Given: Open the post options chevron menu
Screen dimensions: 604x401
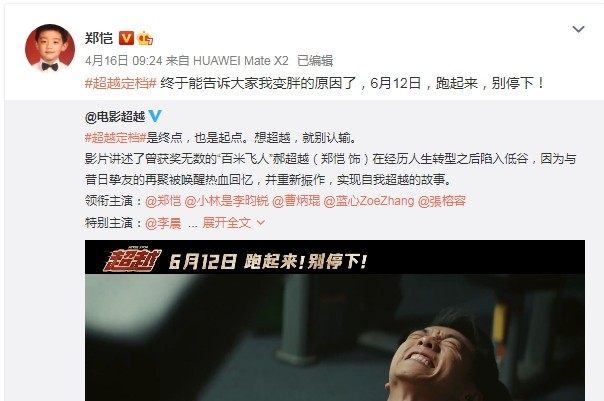Looking at the screenshot, I should [579, 29].
